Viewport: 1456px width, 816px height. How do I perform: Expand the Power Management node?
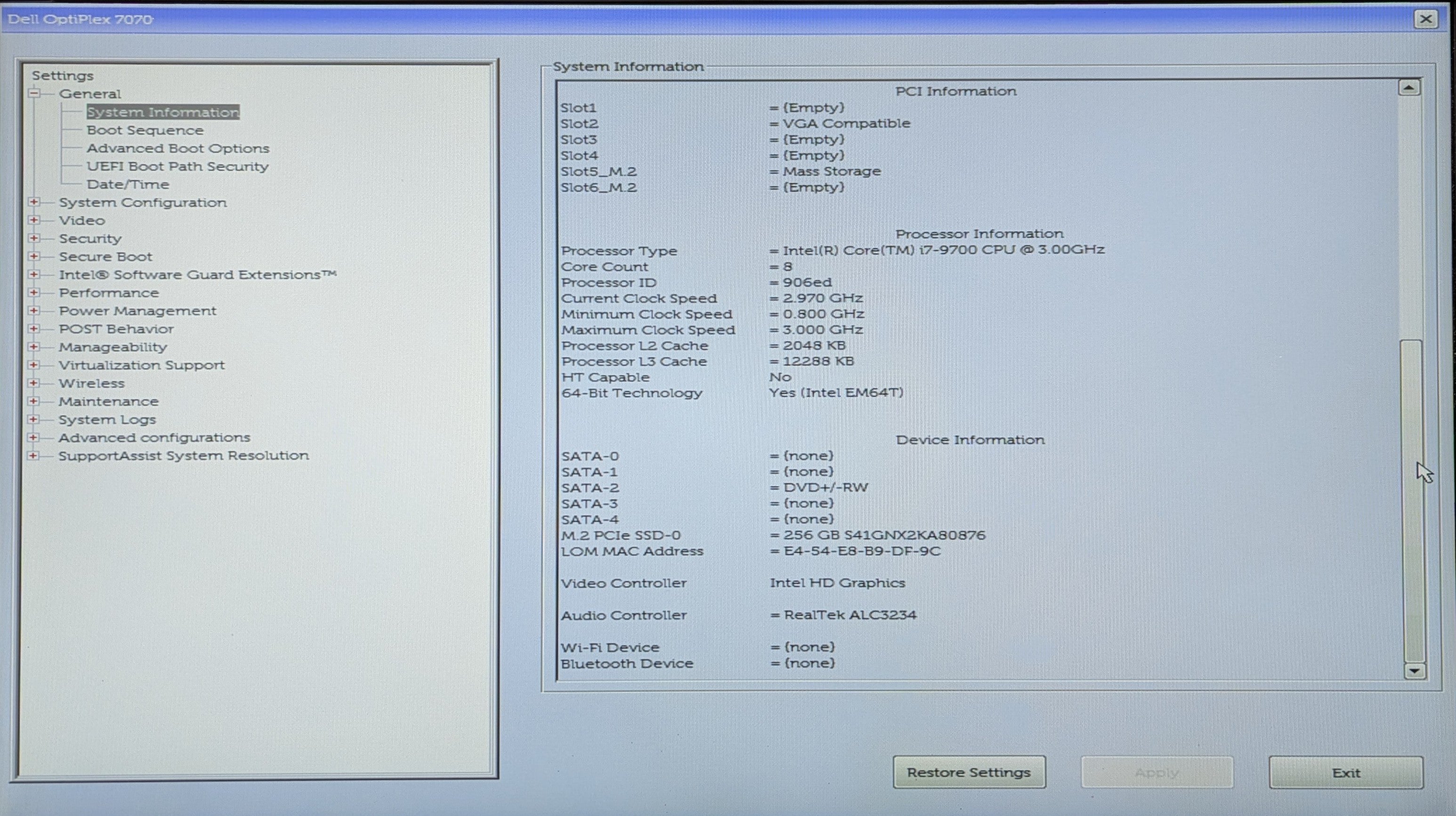pos(34,310)
